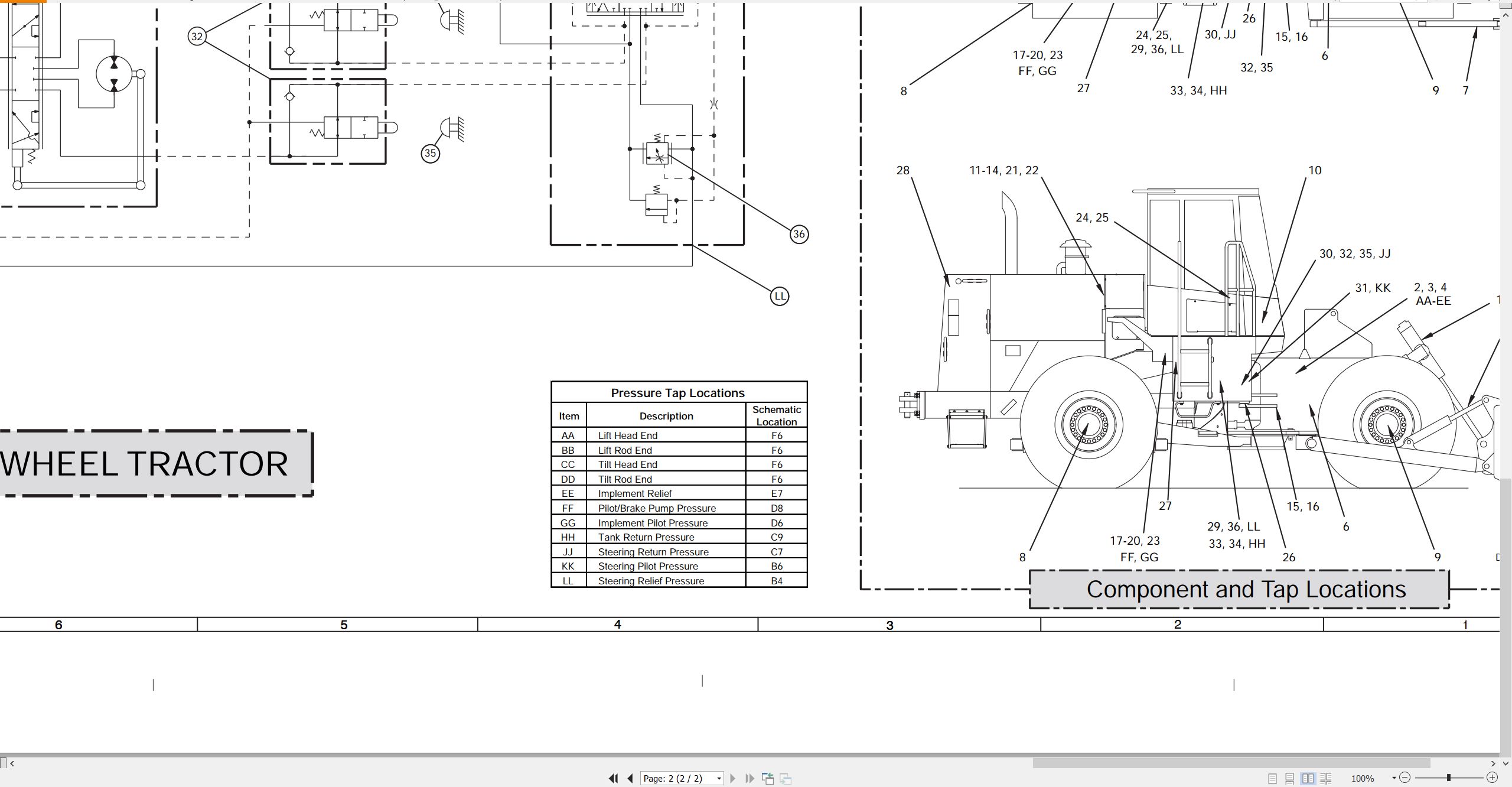The width and height of the screenshot is (1512, 787).
Task: Click the bottom 33, 34, HH label
Action: (1237, 544)
